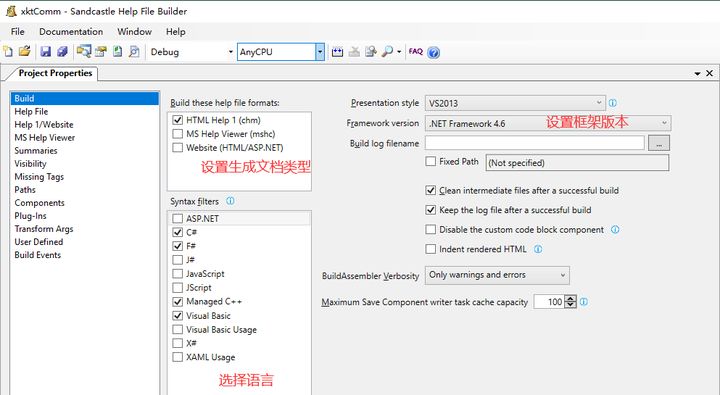Click the Fixed Path (Not specified) field
Screen dimensions: 720x395
(577, 163)
